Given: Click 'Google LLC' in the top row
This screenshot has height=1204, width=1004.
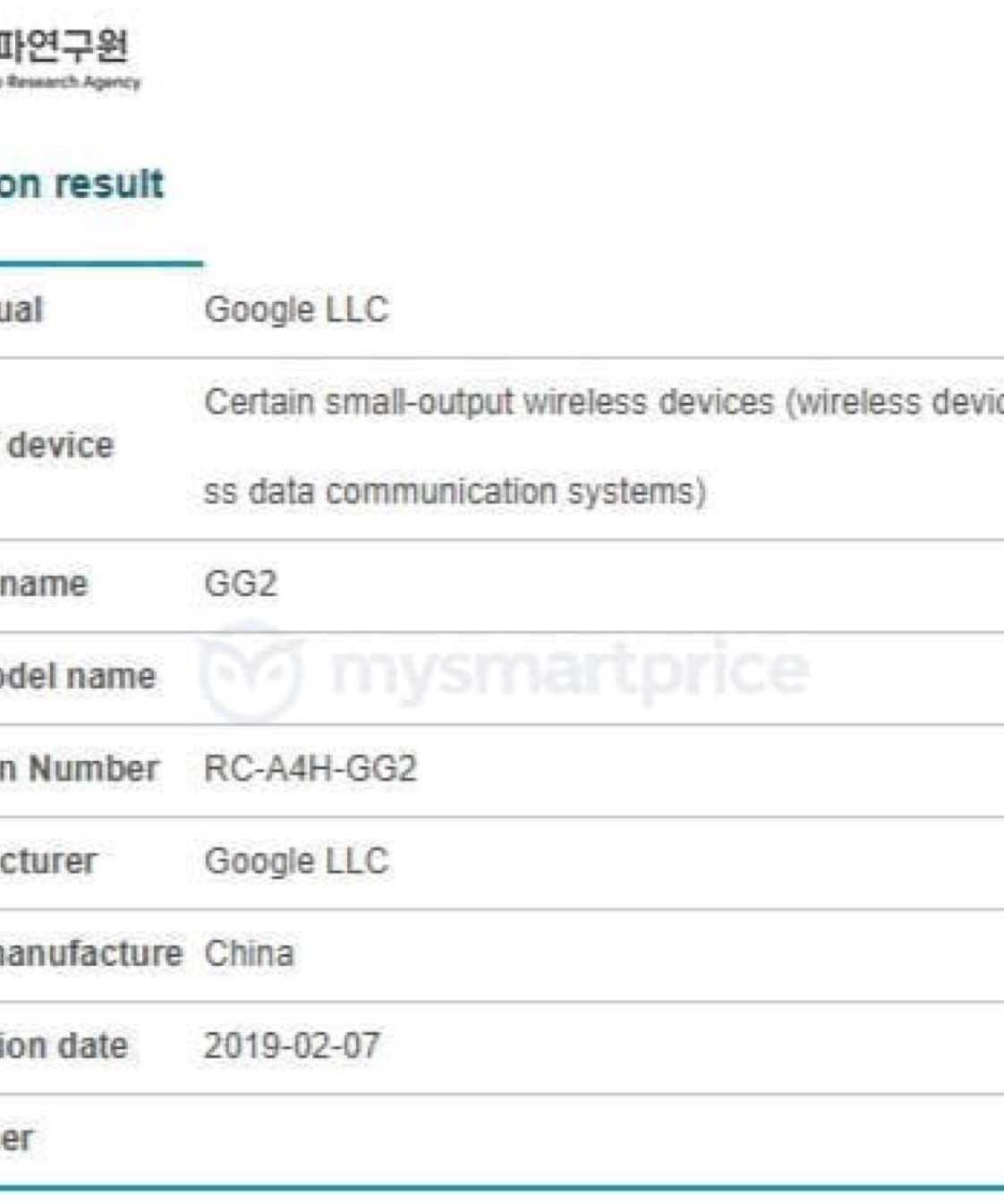Looking at the screenshot, I should [296, 310].
